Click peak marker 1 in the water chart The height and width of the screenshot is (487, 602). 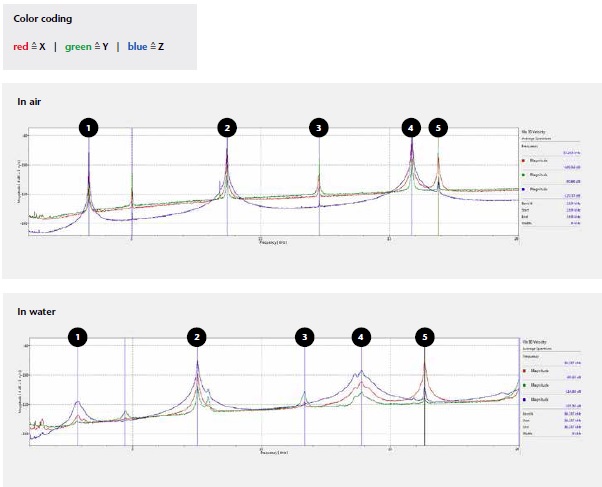77,338
